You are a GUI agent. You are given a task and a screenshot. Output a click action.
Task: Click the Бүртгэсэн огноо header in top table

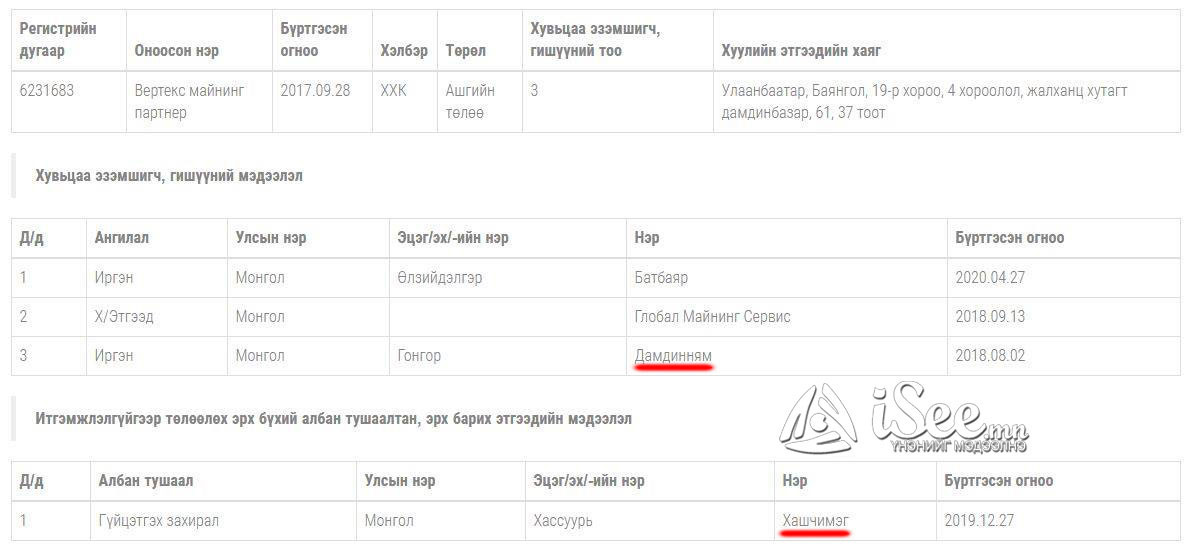[313, 40]
